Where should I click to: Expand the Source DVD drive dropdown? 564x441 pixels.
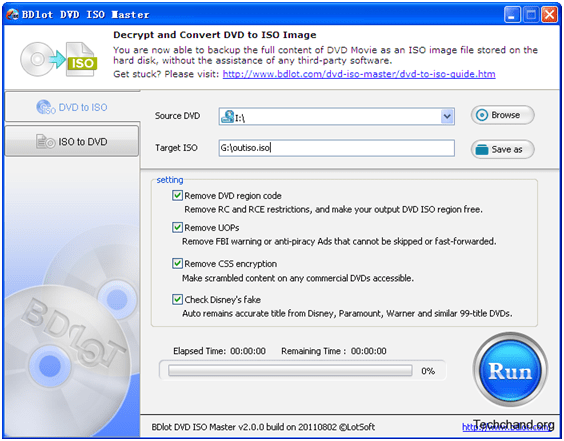[x=447, y=117]
